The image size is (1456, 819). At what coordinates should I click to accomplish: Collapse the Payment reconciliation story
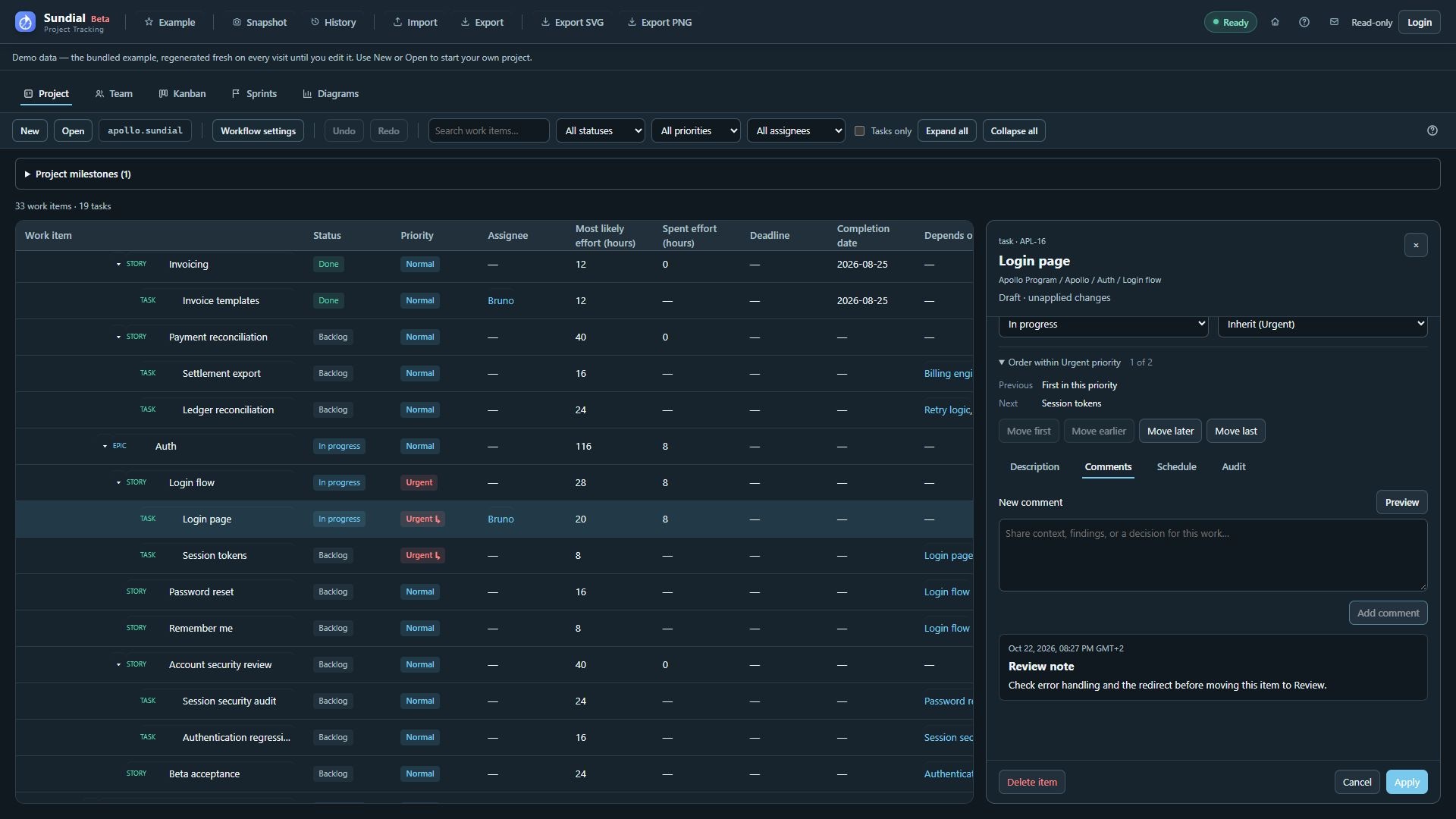coord(118,337)
